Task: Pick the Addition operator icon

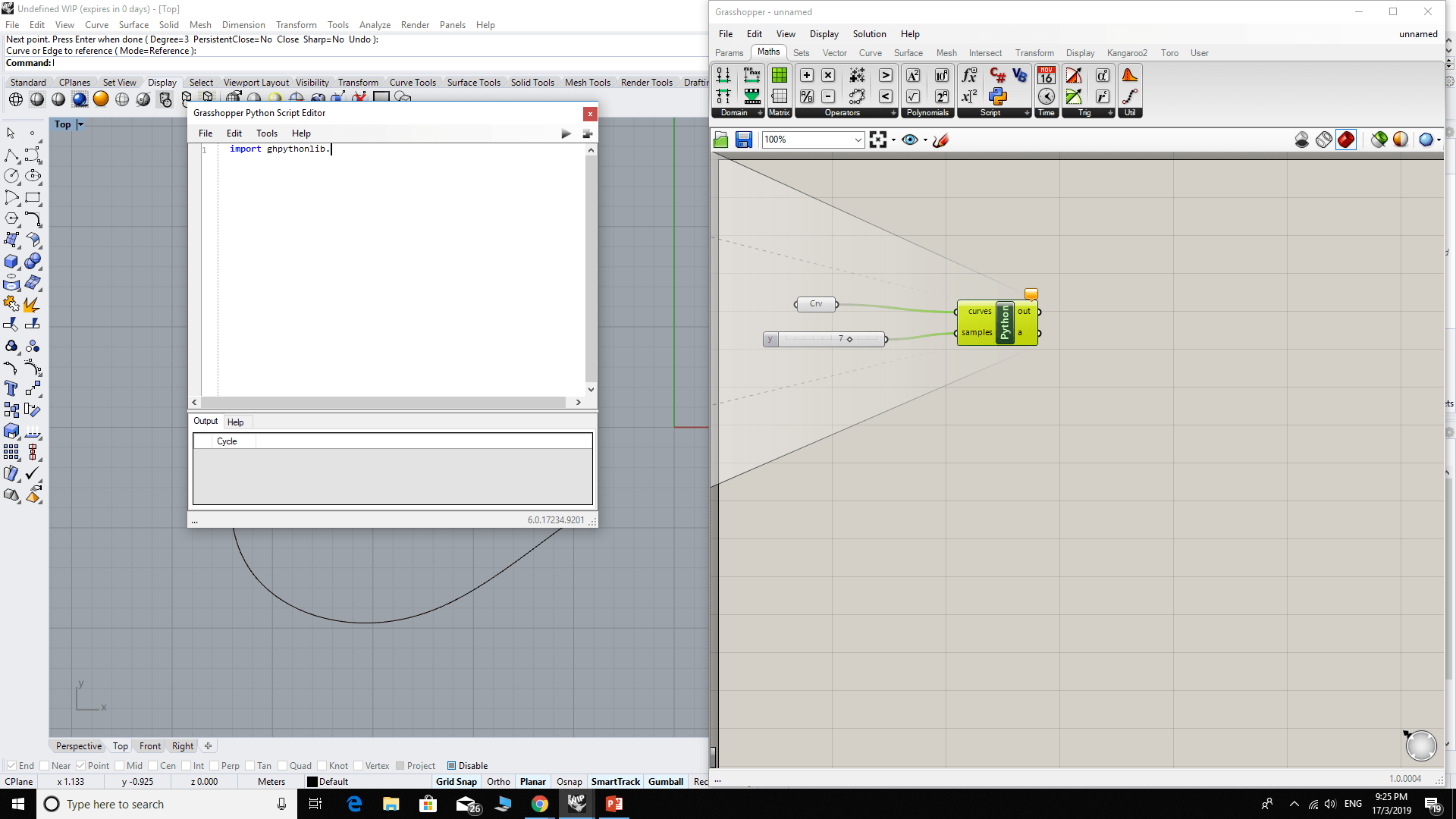Action: pos(807,75)
